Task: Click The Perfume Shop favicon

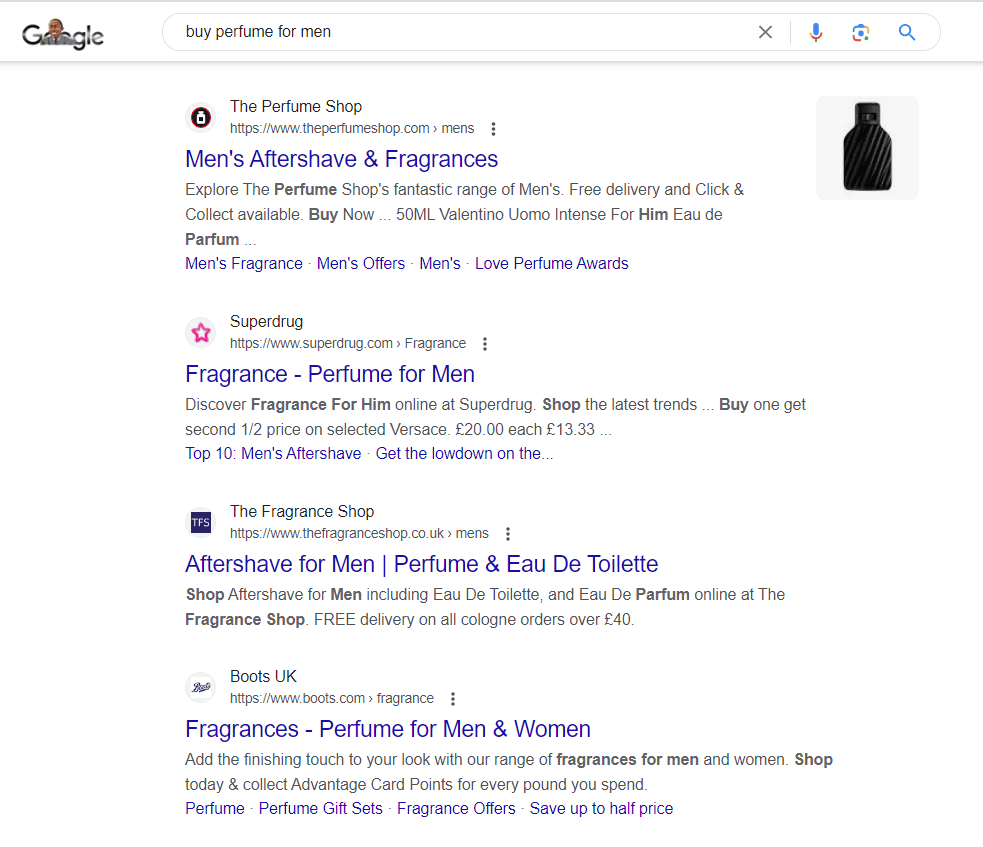Action: pyautogui.click(x=200, y=117)
